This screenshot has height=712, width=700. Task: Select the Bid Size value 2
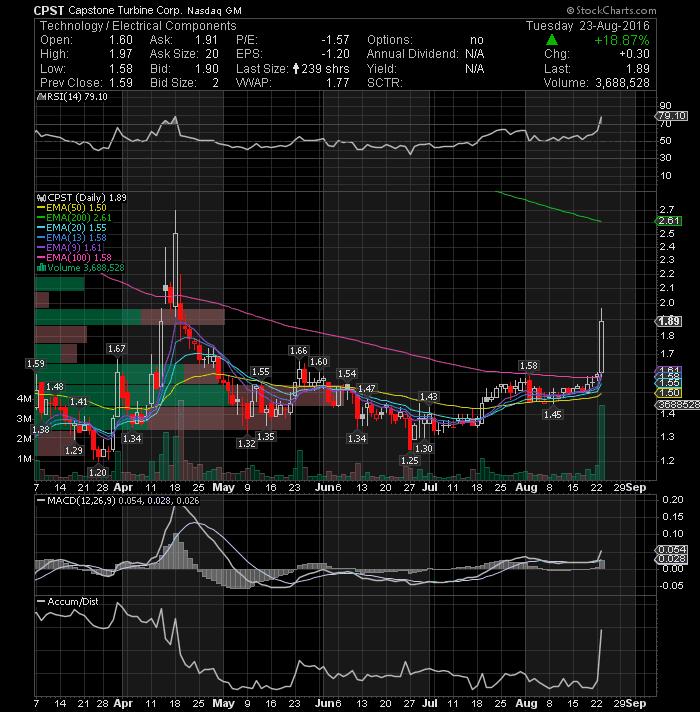pos(216,83)
